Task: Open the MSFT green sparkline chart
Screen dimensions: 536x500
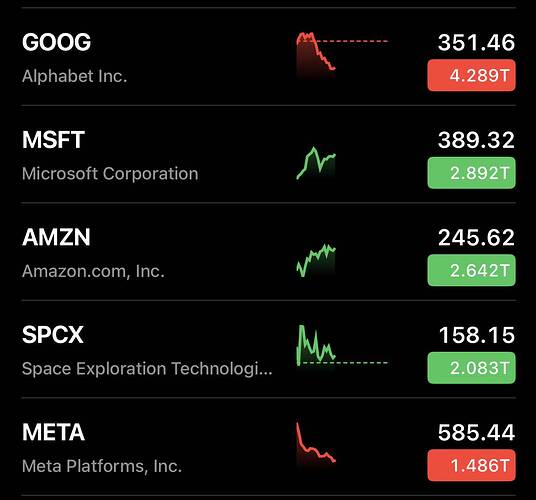Action: point(316,163)
